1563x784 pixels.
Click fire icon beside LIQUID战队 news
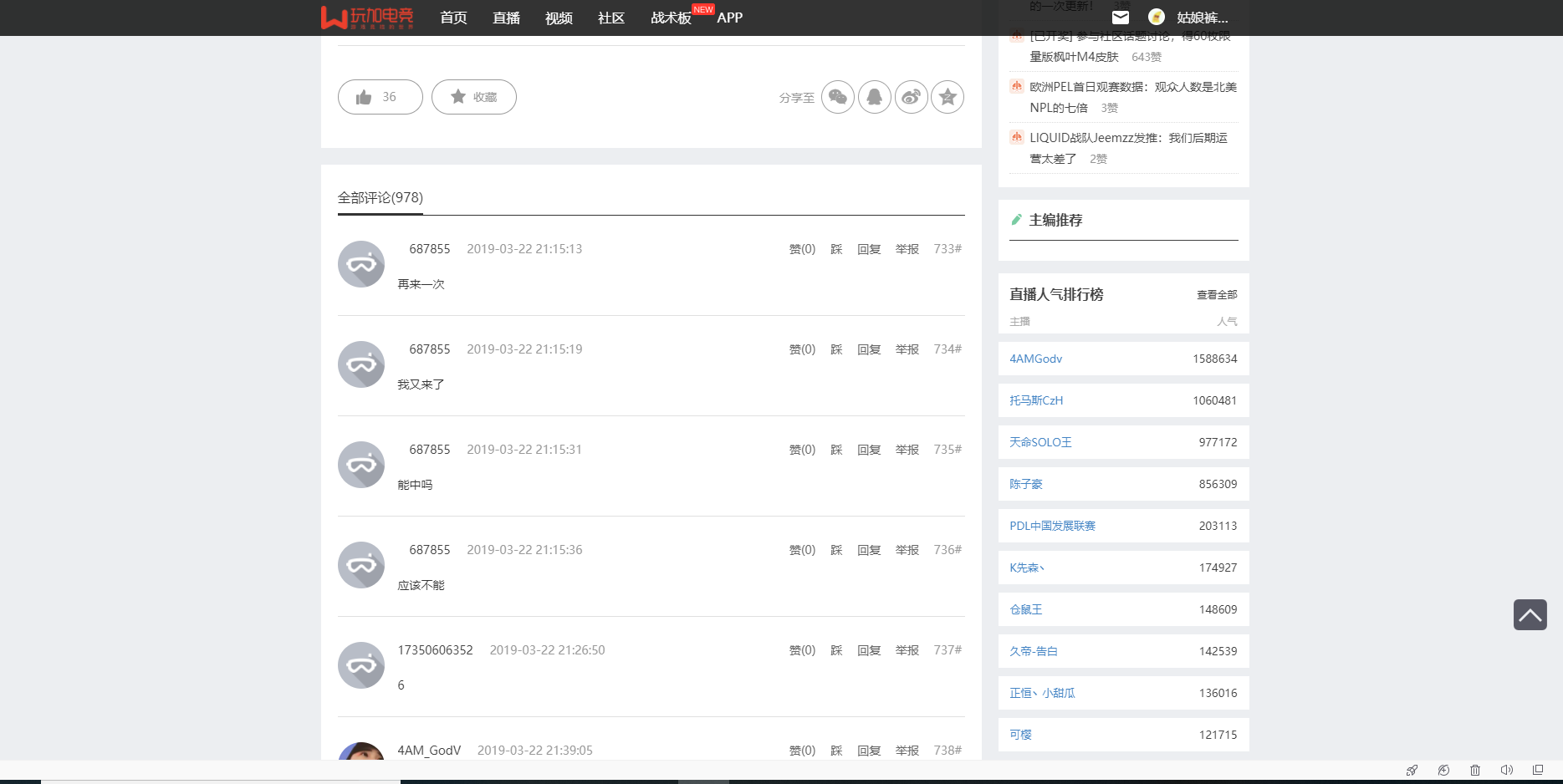tap(1017, 137)
